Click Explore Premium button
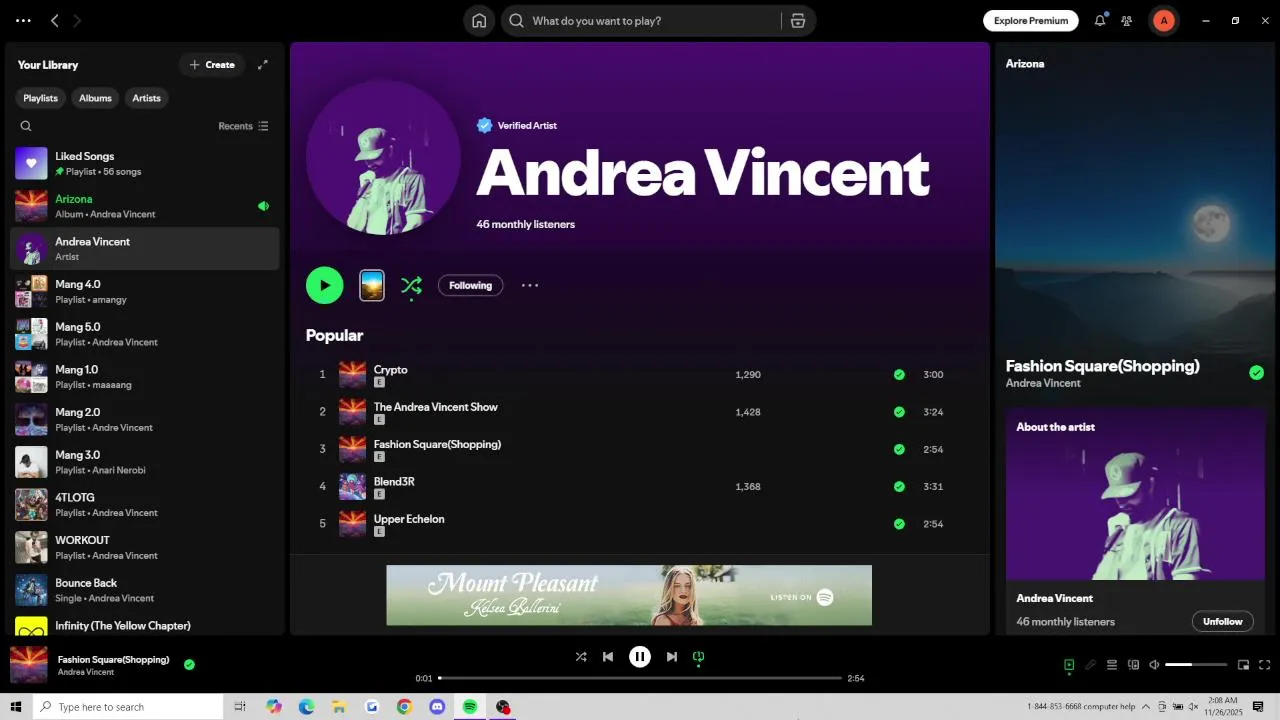The image size is (1280, 720). coord(1031,21)
